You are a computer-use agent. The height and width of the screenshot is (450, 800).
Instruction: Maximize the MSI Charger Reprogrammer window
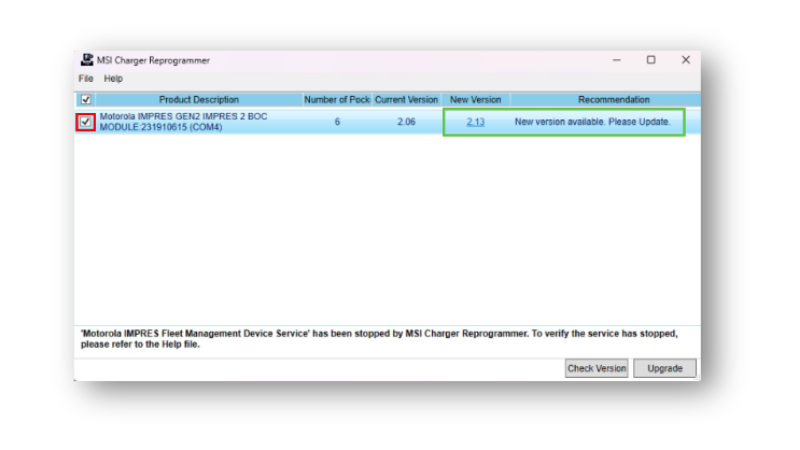(651, 60)
